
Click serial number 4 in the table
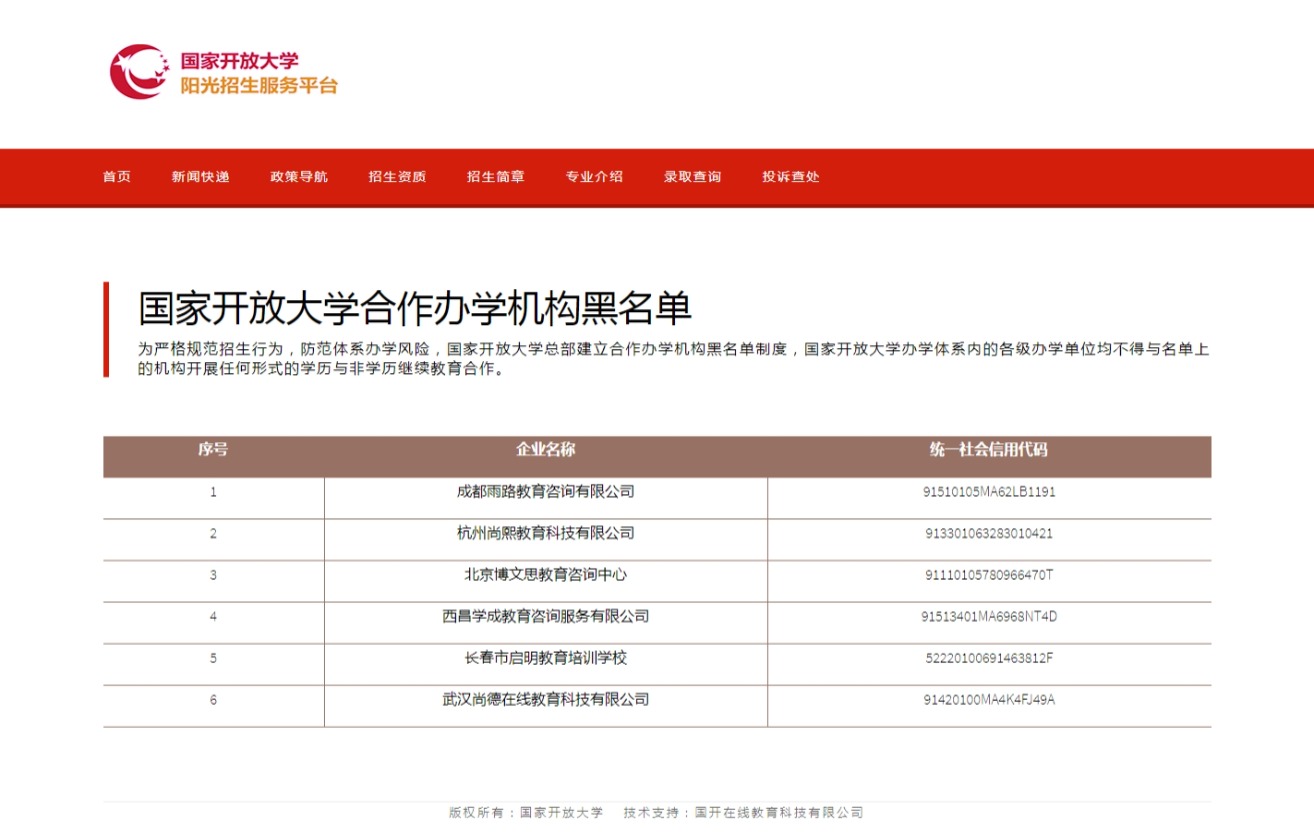pyautogui.click(x=213, y=616)
